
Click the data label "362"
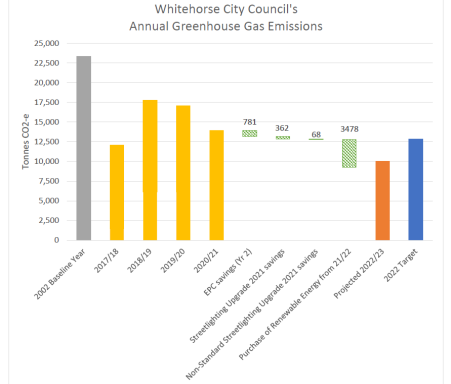coord(282,128)
